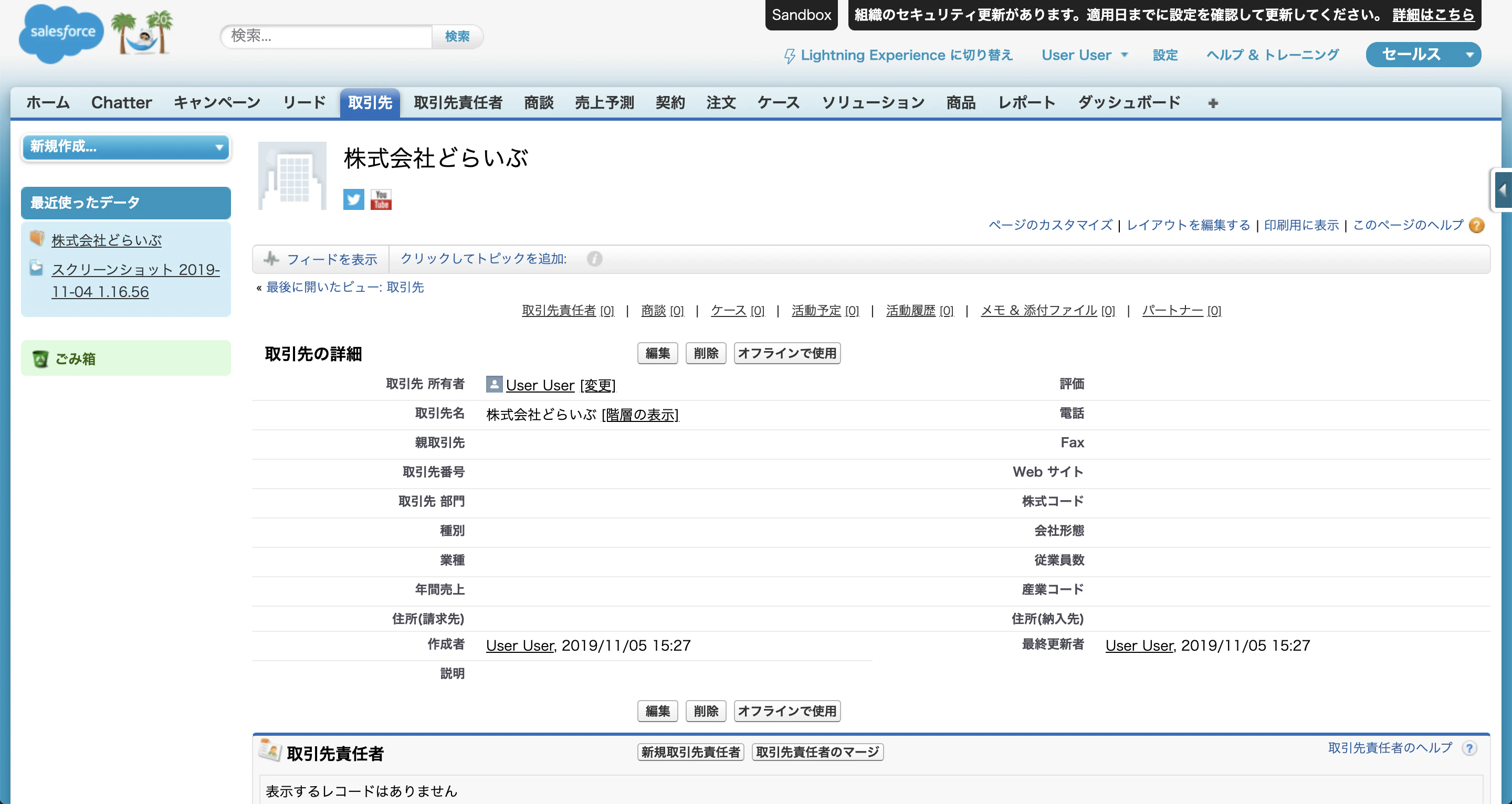Click 最後に開いたビュー: 取引先 link

(x=345, y=287)
